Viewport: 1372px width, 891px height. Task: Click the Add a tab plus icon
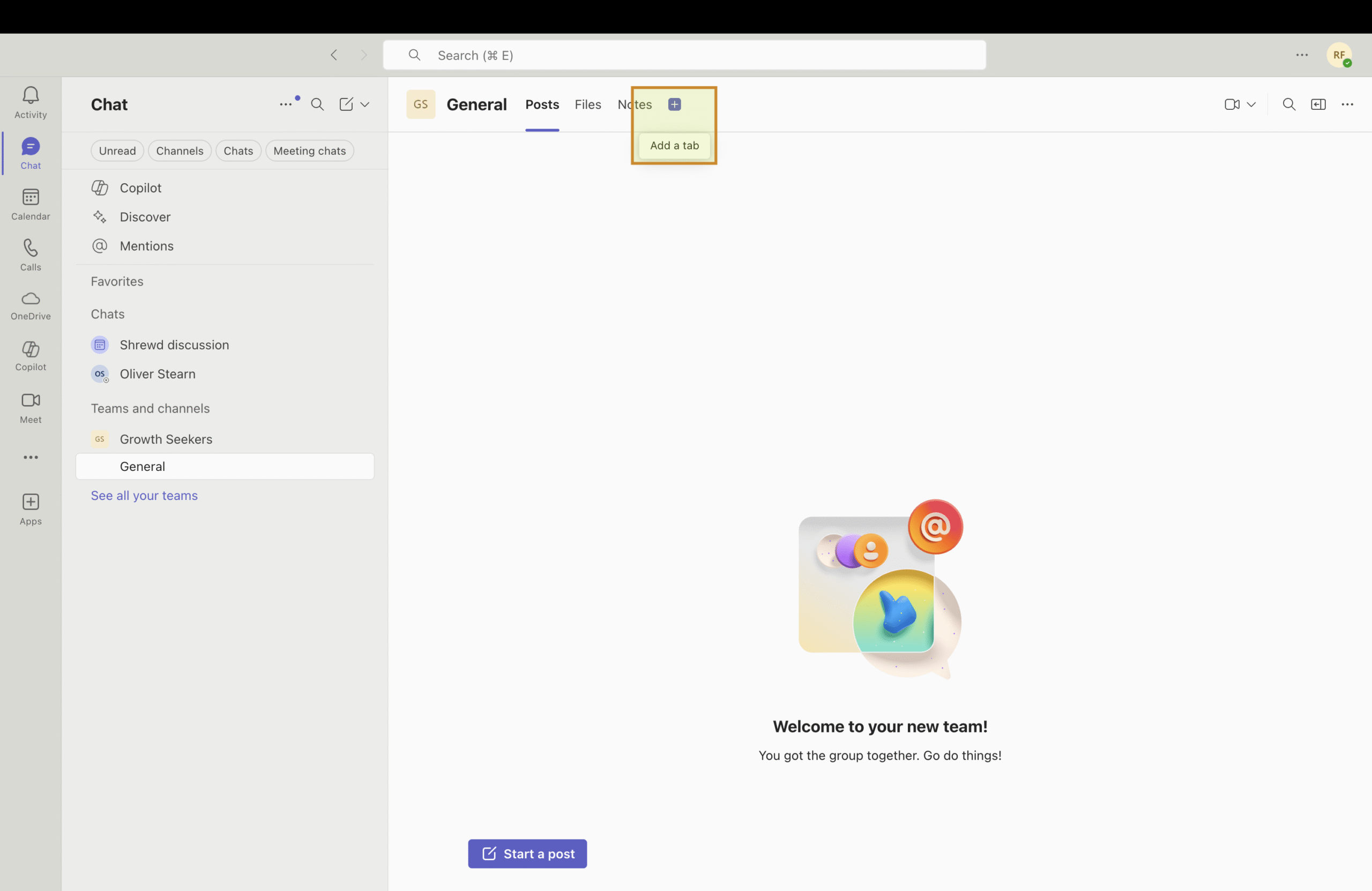tap(674, 104)
